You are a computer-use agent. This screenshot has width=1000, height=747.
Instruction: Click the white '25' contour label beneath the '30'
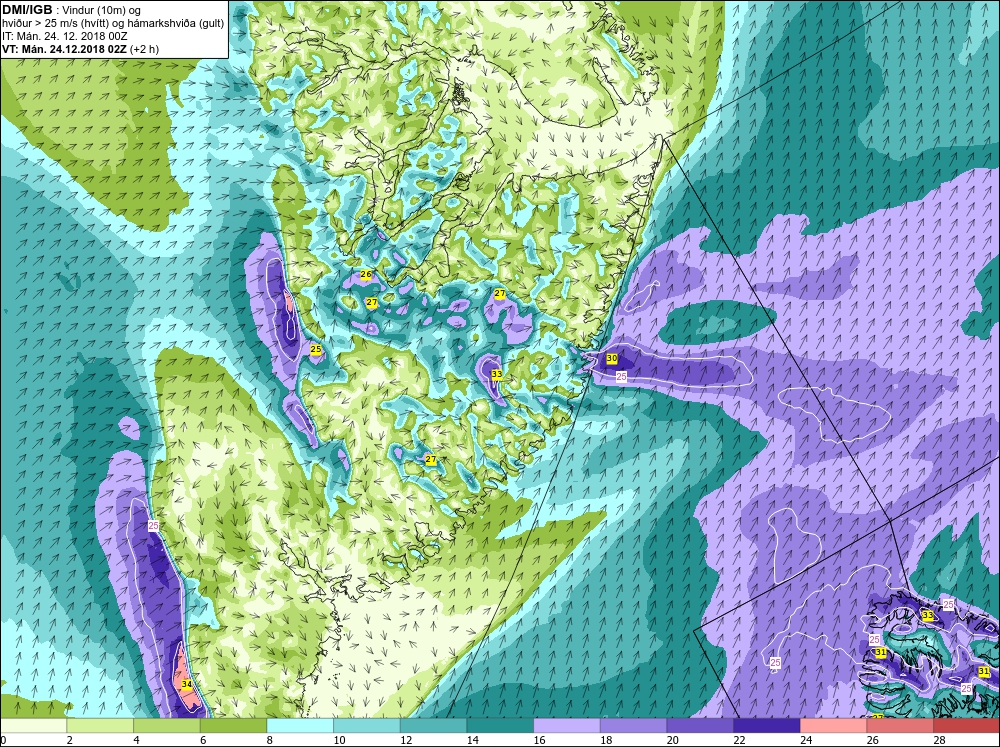621,377
